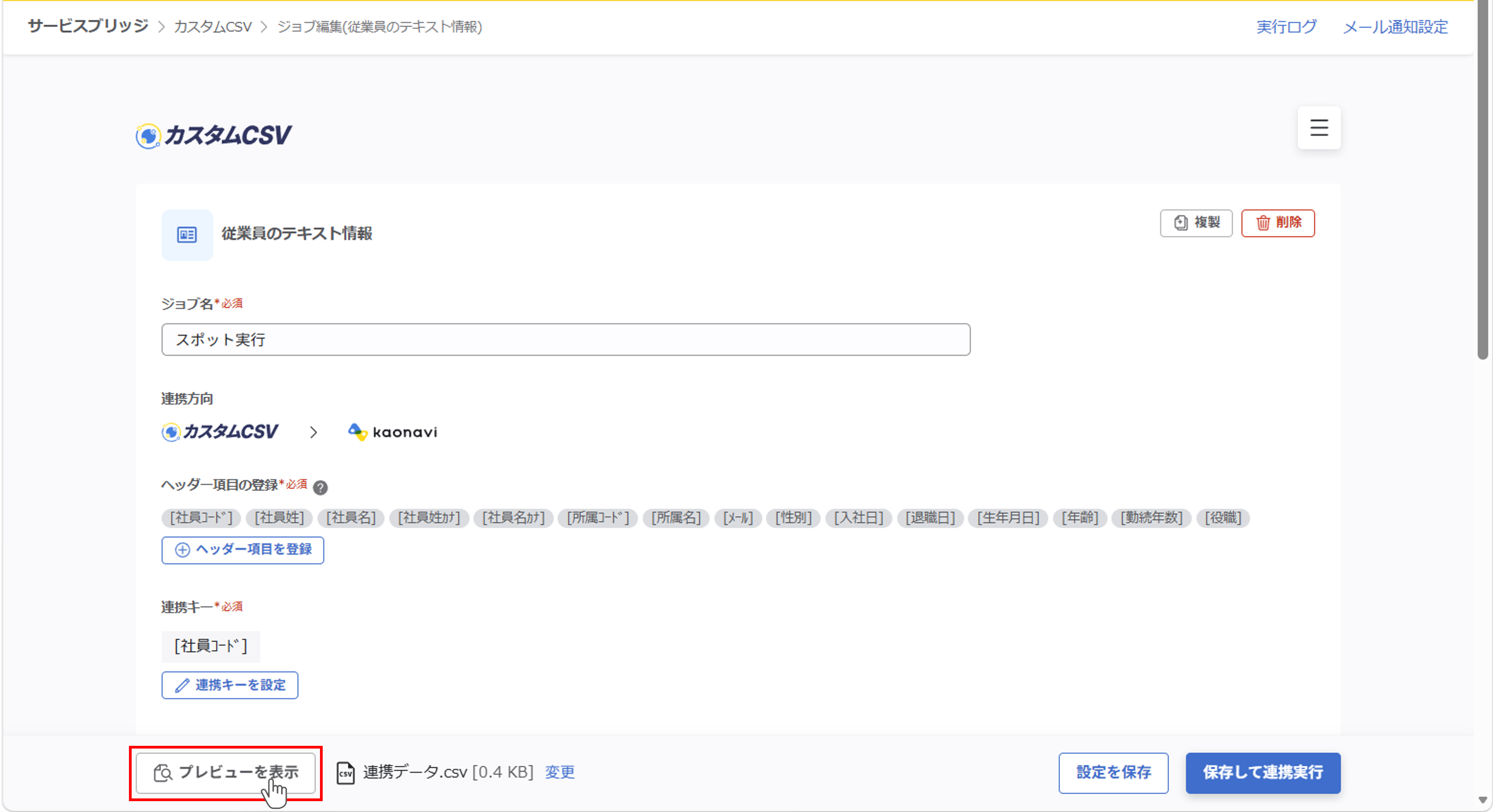Viewport: 1493px width, 812px height.
Task: Click プレビューを表示 button
Action: (x=225, y=773)
